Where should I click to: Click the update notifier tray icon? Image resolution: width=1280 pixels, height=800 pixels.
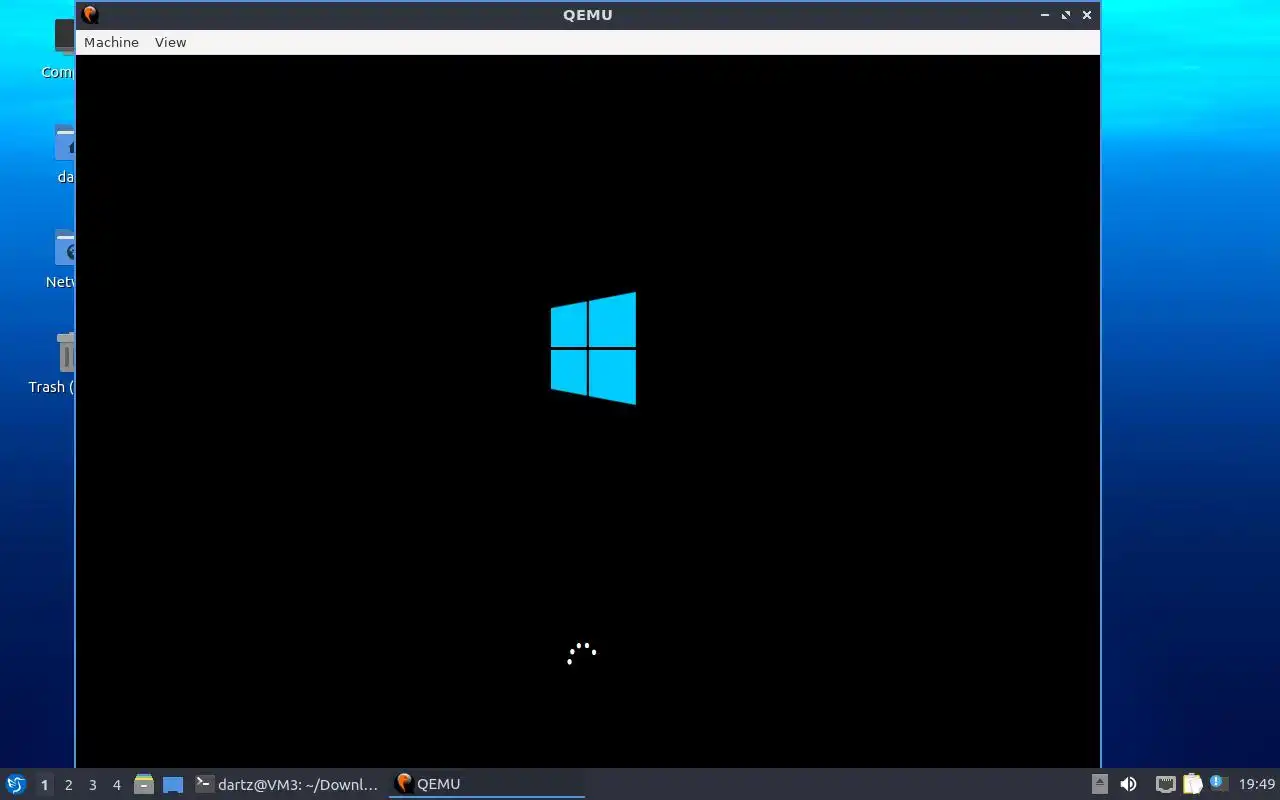pos(1217,783)
